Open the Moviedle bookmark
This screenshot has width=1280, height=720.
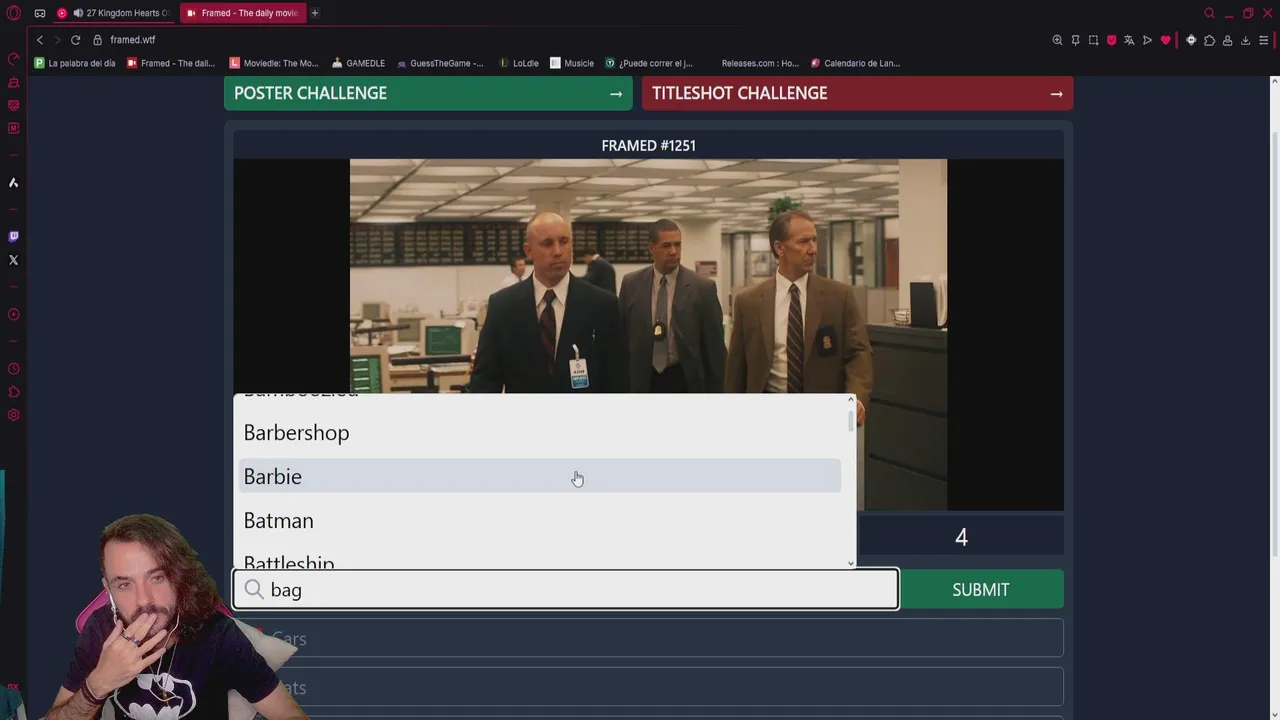[x=274, y=63]
